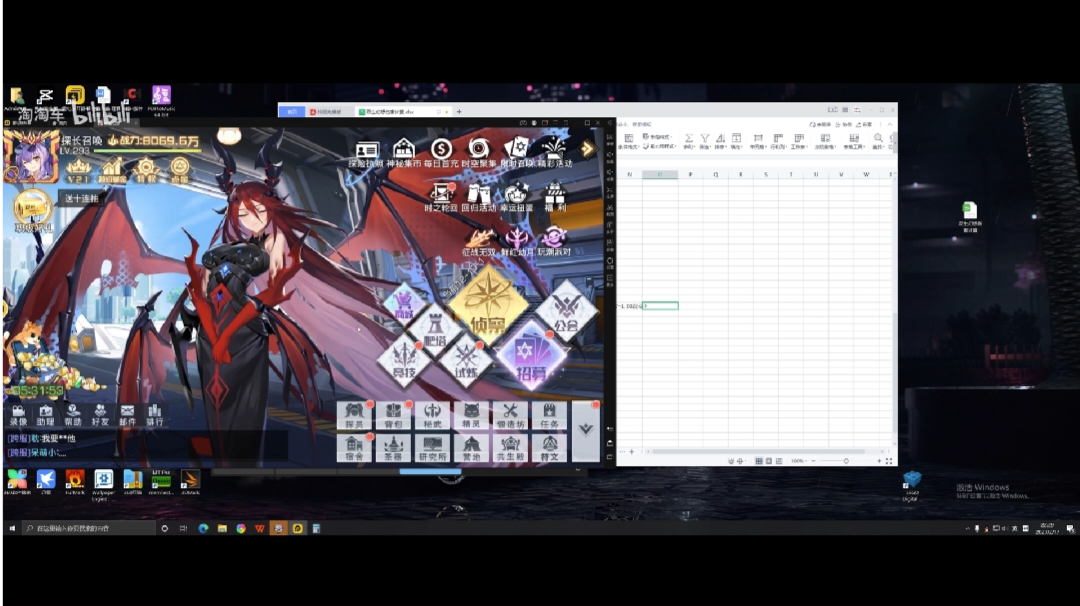Open the 特权 privilege badge
Screen dimensions: 1080x606
click(x=145, y=169)
